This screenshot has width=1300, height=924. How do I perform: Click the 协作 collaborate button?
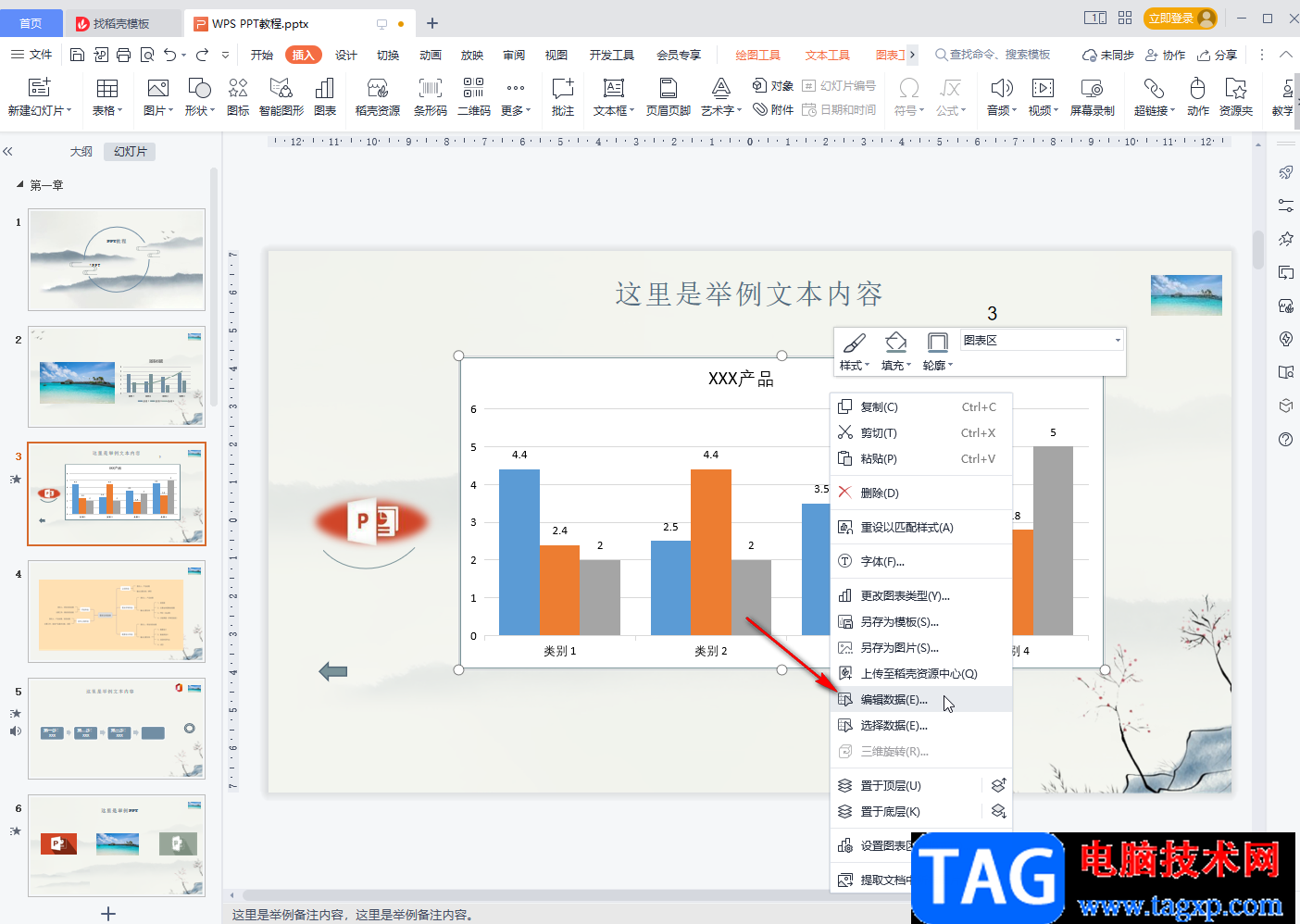click(x=1165, y=55)
